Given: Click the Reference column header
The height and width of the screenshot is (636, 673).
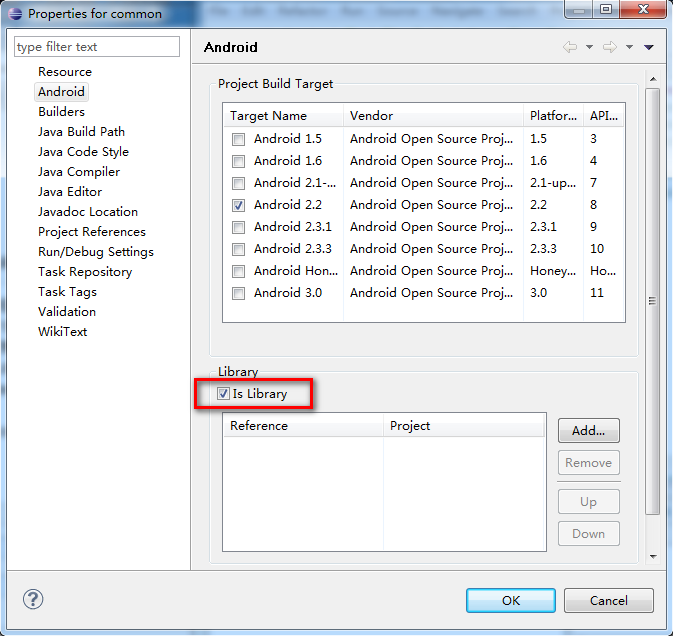Looking at the screenshot, I should click(303, 426).
